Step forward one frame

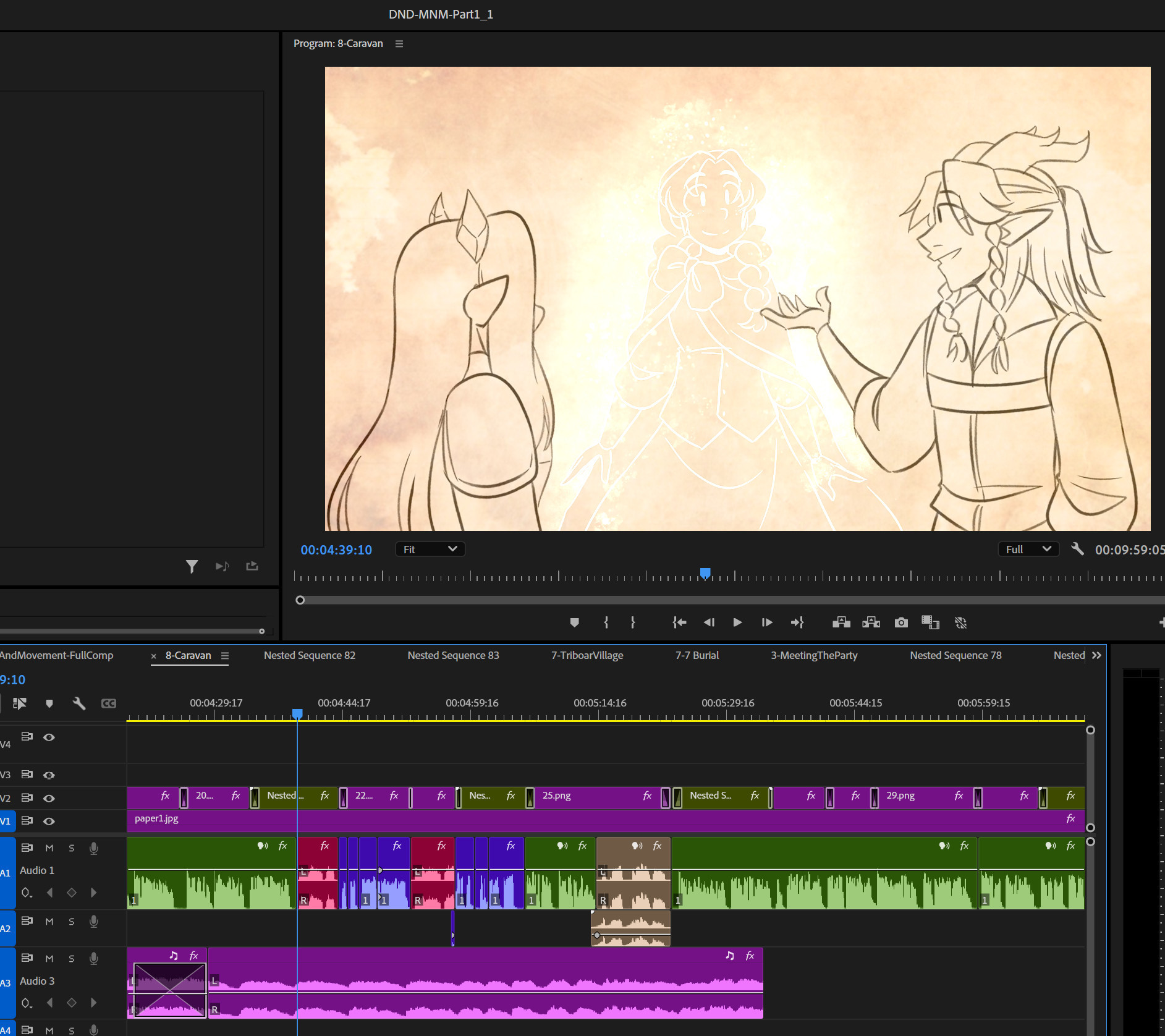[766, 622]
